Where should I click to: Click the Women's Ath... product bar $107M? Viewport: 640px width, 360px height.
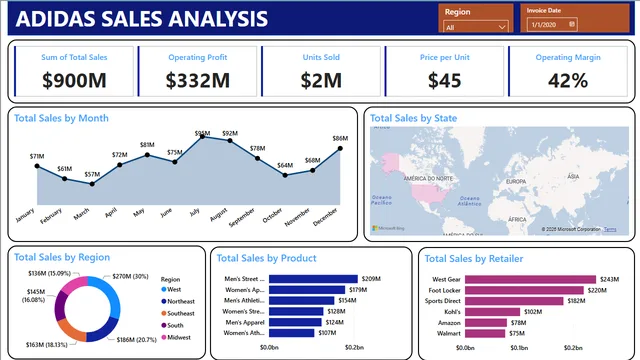291,333
